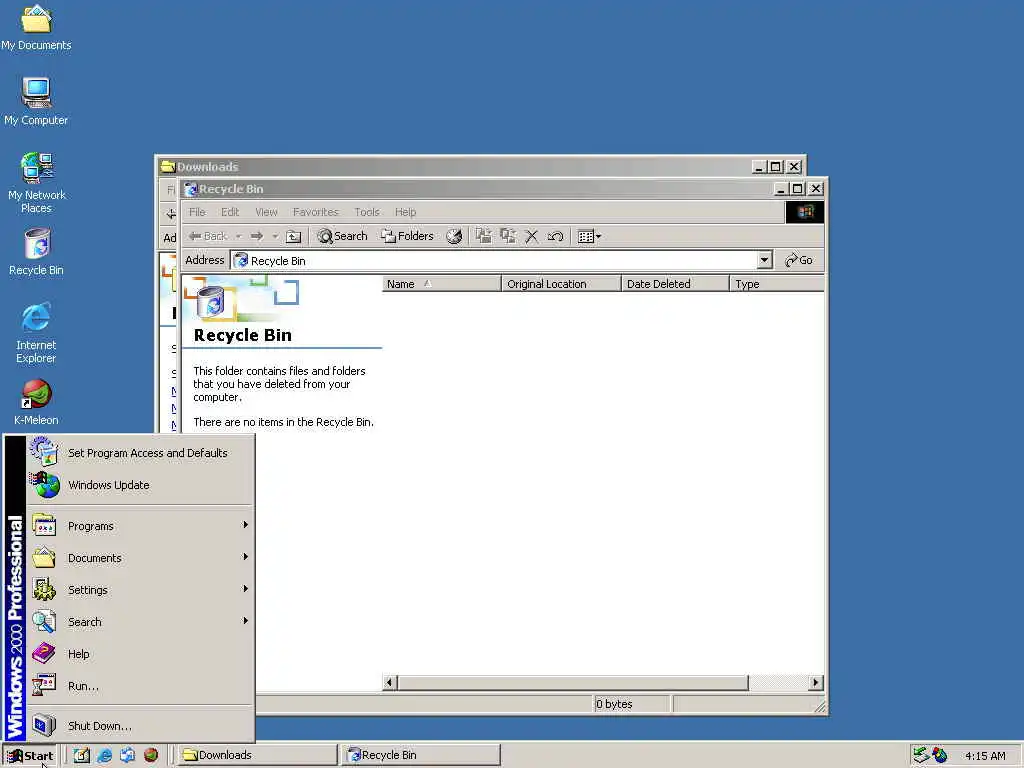Choose Shut Down... in Start menu
This screenshot has height=768, width=1024.
tap(140, 726)
